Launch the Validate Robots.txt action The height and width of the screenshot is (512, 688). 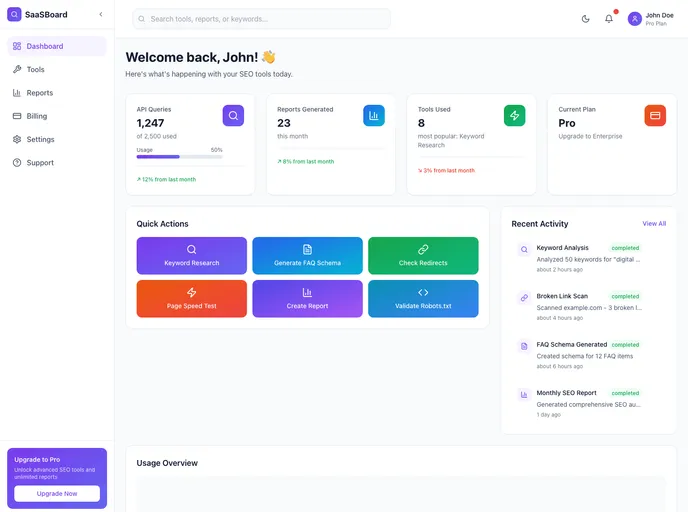[423, 299]
